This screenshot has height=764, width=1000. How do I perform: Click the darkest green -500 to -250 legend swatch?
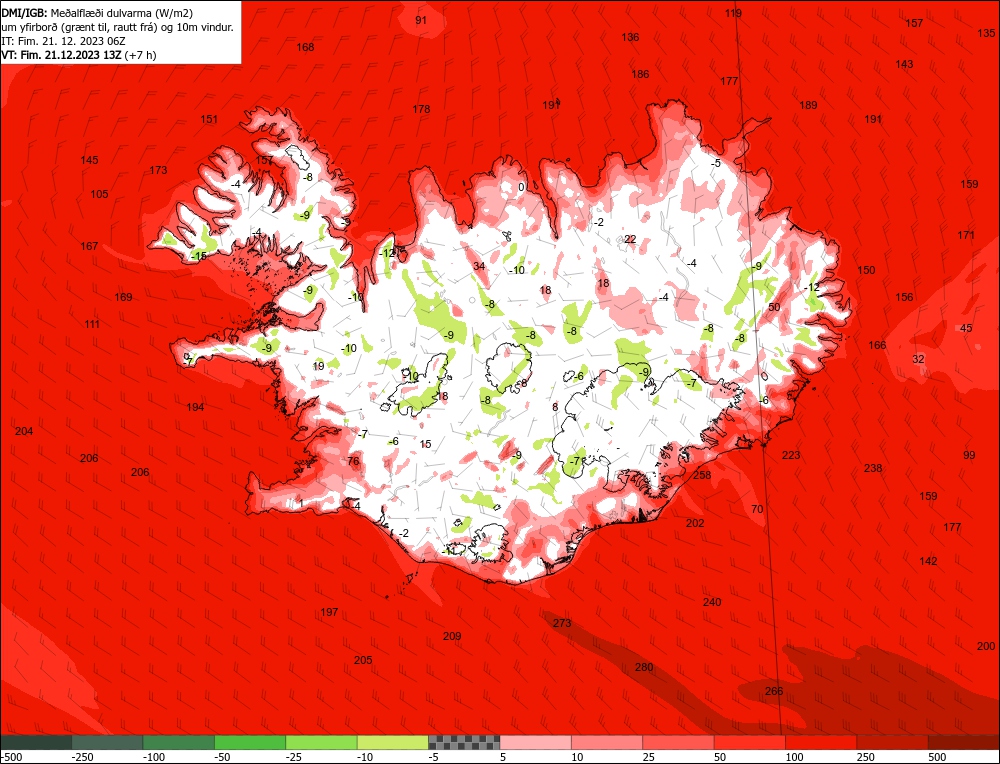[x=36, y=742]
